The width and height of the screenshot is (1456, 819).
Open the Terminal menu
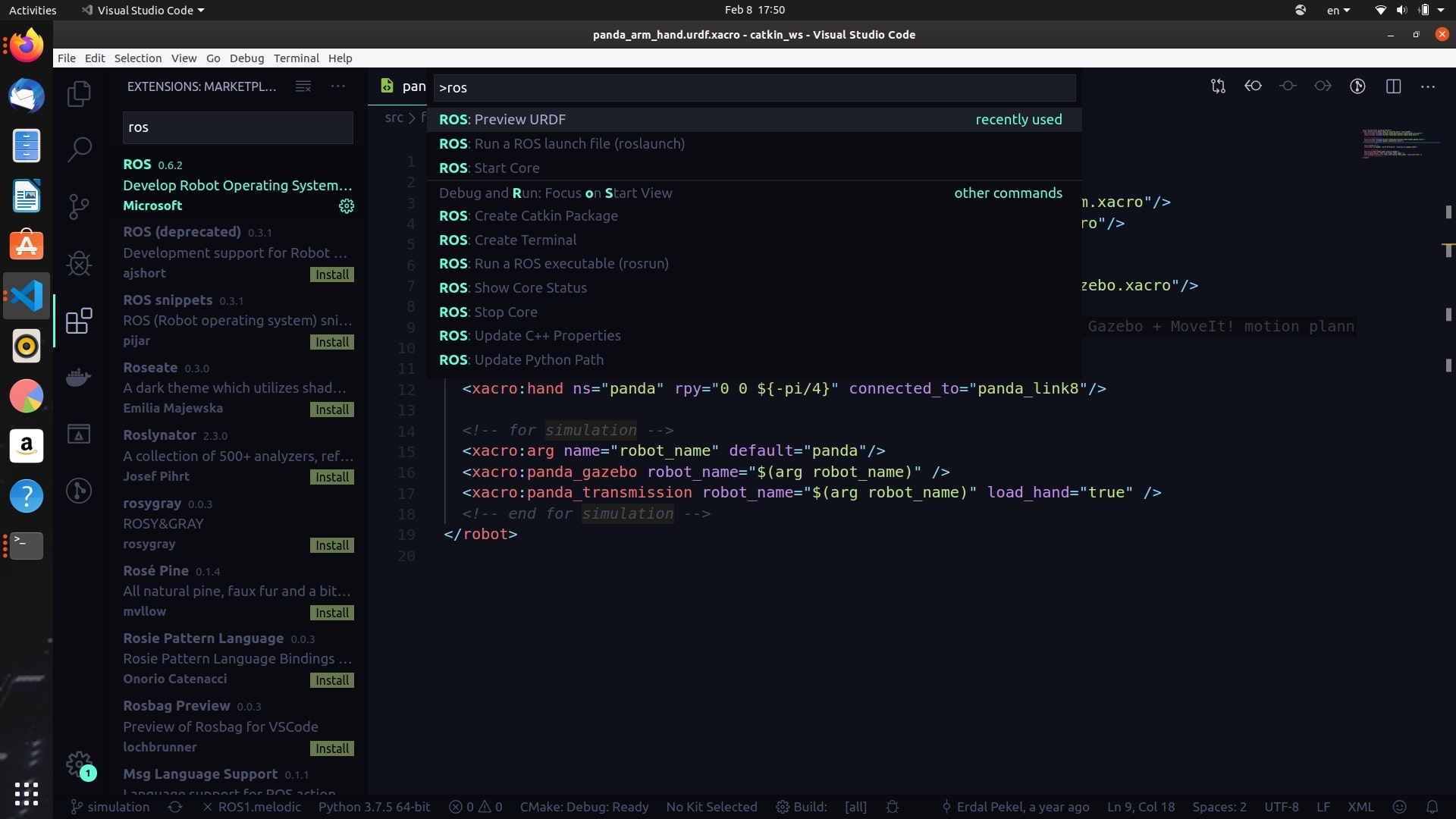(297, 58)
